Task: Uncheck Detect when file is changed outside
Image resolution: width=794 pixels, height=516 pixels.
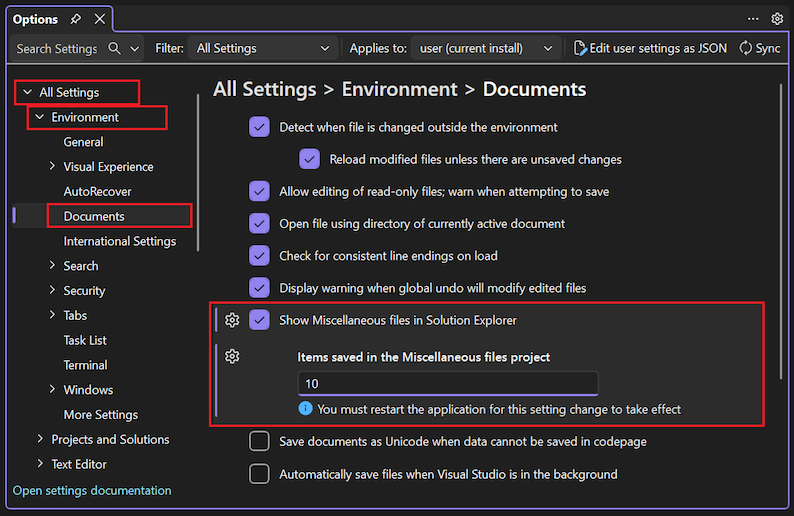Action: coord(260,127)
